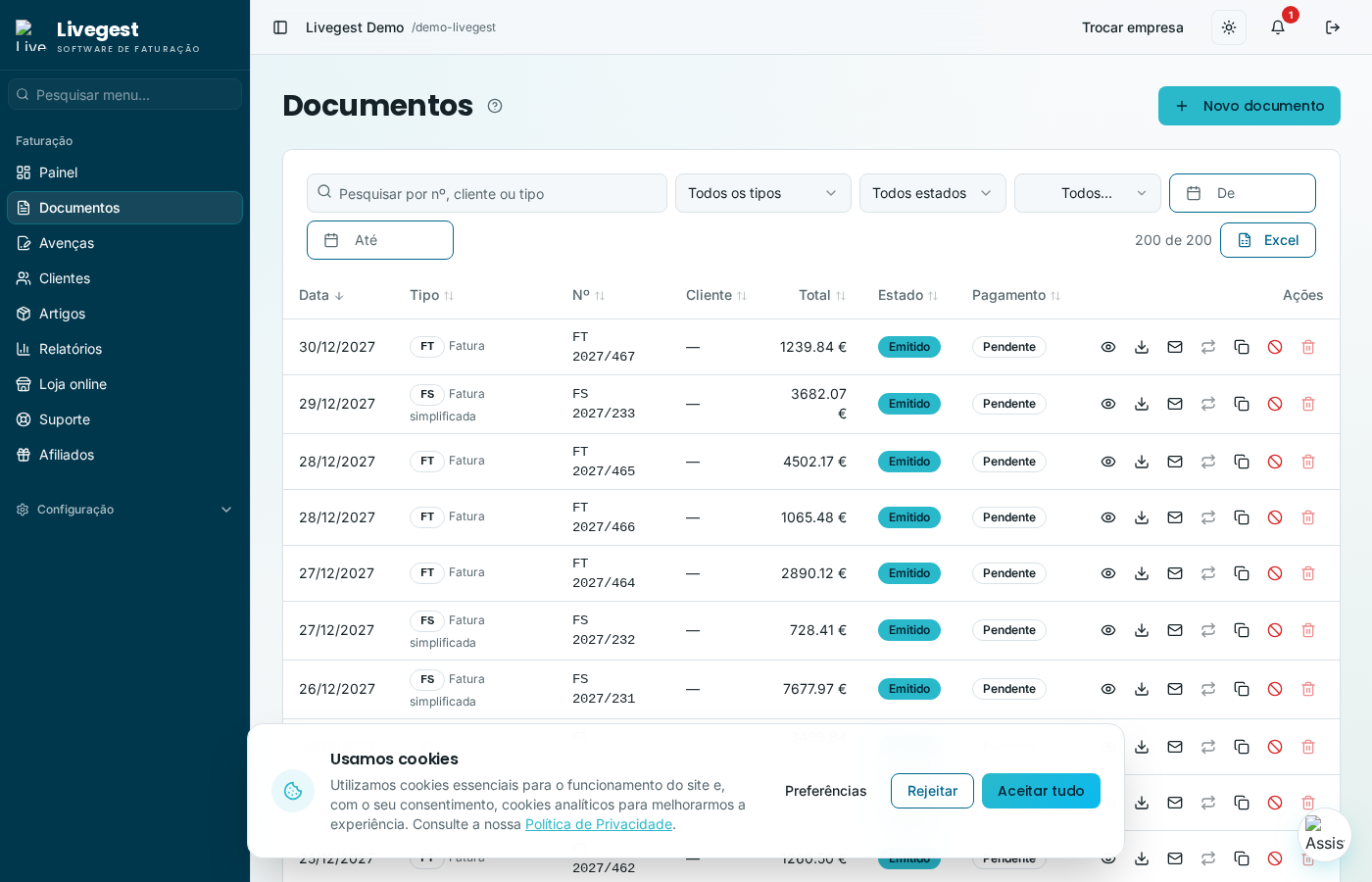Export list with Excel button
The image size is (1372, 882).
pyautogui.click(x=1268, y=240)
